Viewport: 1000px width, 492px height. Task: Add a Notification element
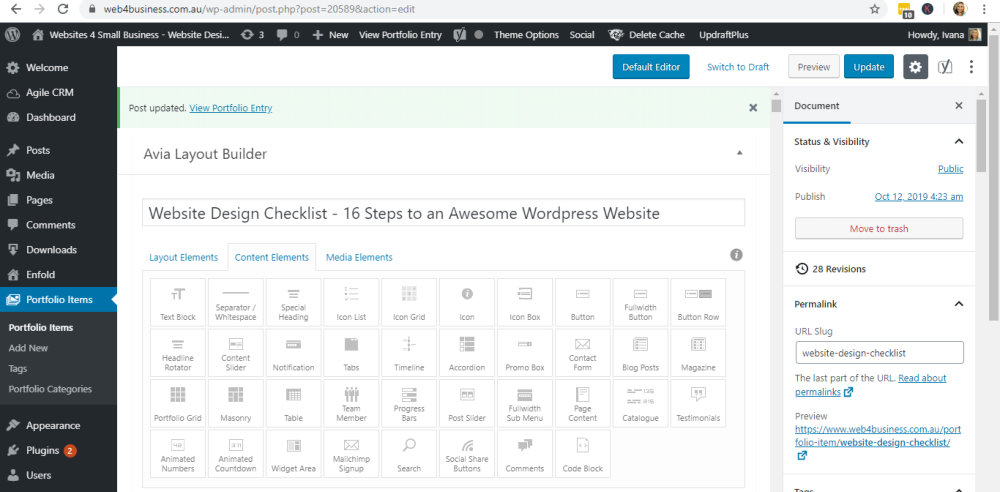coord(293,353)
